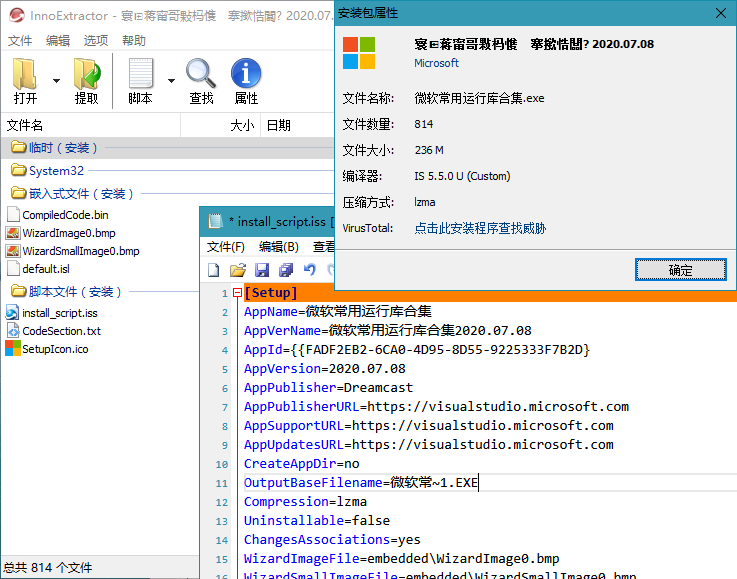
Task: Click the new file icon in script editor
Action: tap(214, 270)
